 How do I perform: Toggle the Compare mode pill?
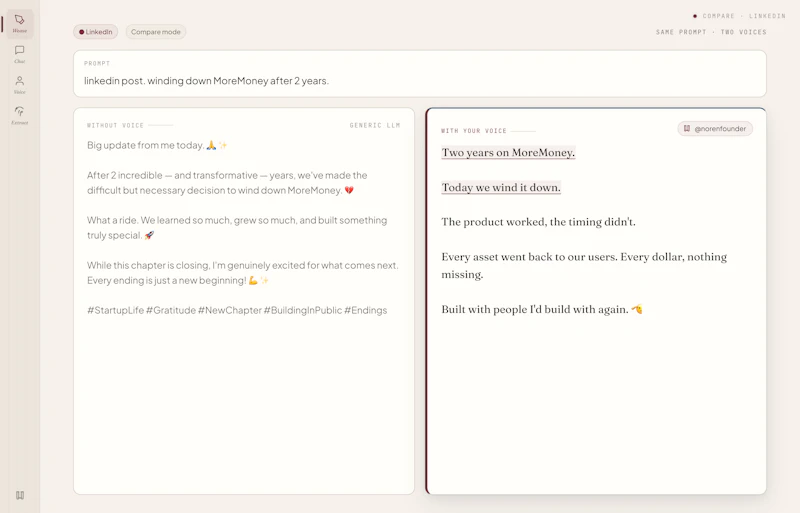(x=156, y=32)
